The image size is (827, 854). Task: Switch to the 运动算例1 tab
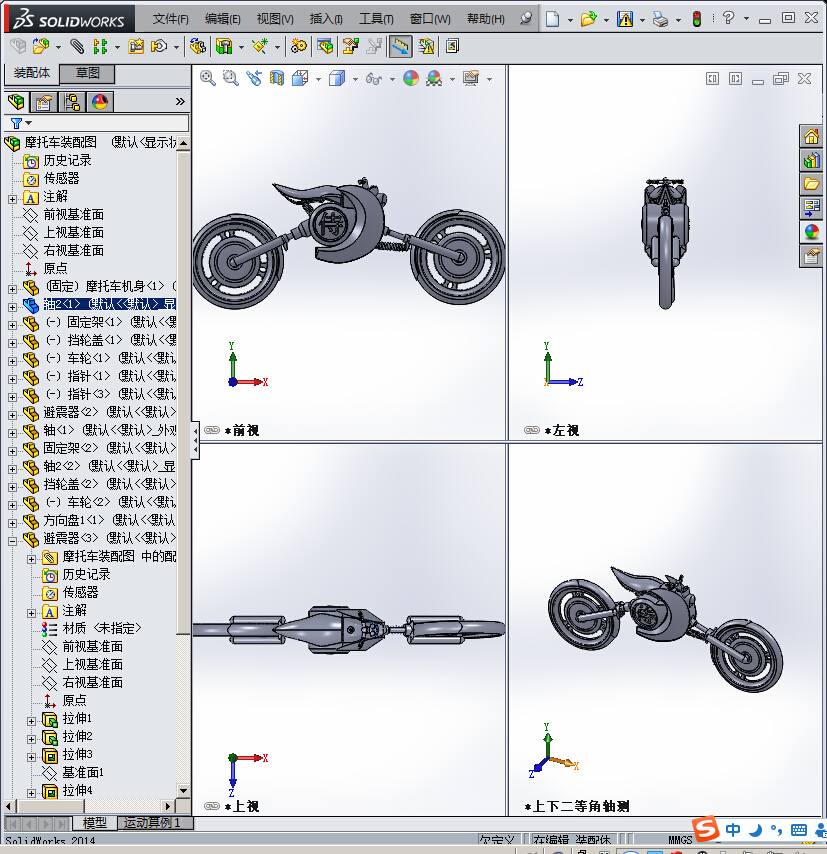[x=152, y=822]
